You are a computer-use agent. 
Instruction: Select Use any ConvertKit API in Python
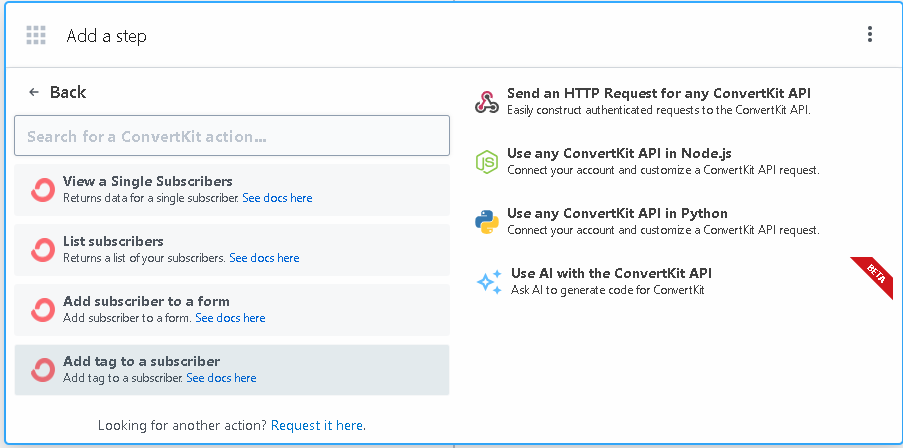click(x=617, y=213)
